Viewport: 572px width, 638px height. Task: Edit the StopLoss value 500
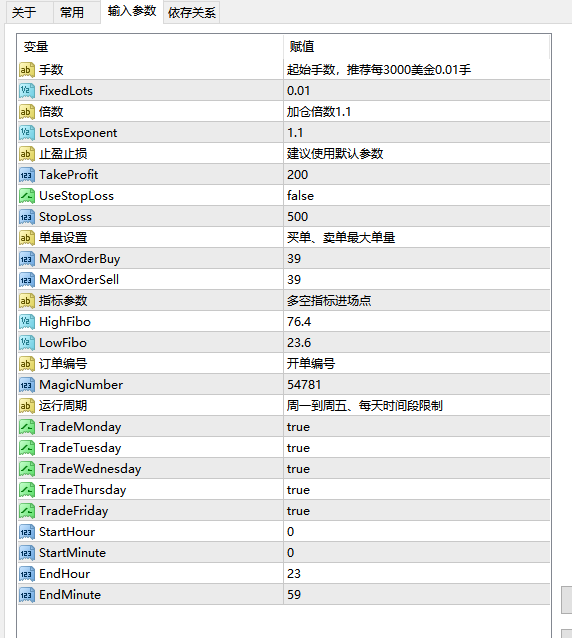pyautogui.click(x=417, y=217)
